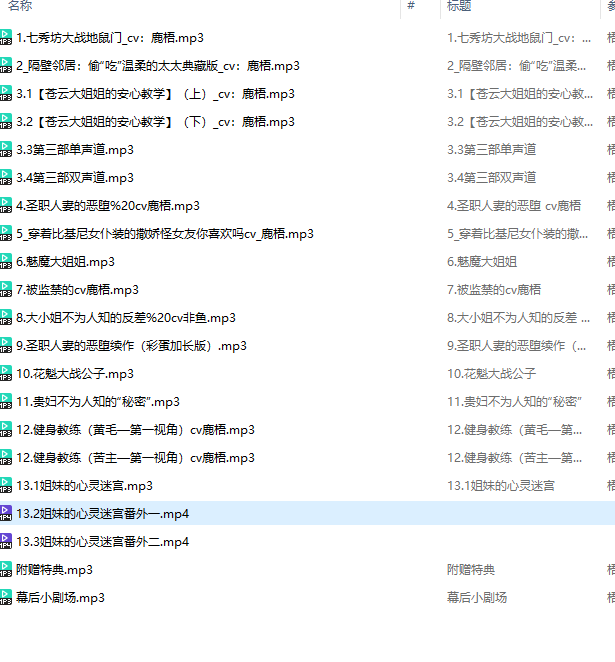Select the mp3 icon for 8.大小姐不为人知的反差

pos(6,317)
